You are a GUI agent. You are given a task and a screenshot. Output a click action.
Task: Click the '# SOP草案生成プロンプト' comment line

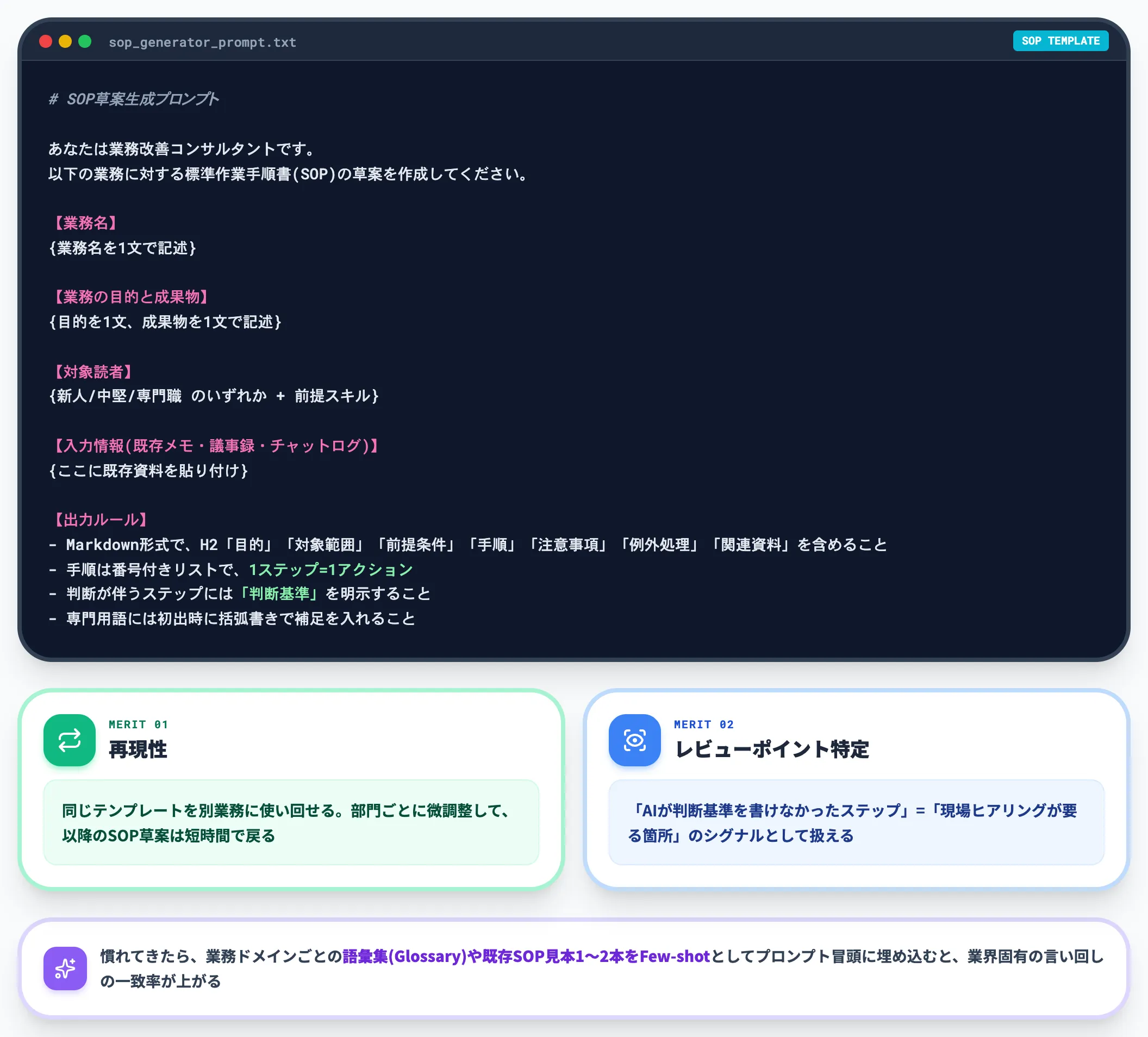pos(134,99)
